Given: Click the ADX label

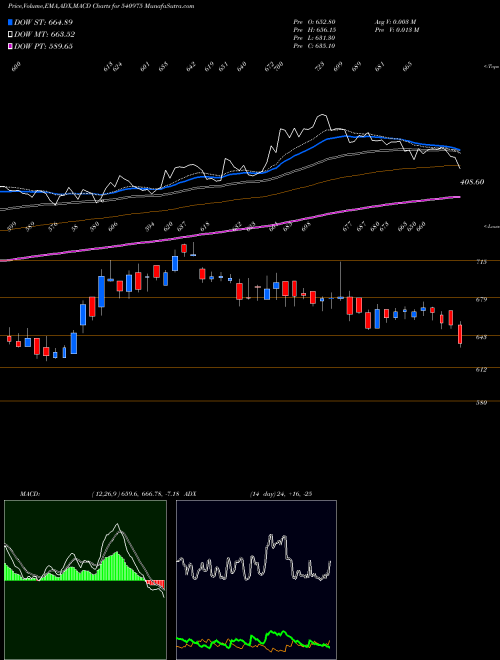Looking at the screenshot, I should (190, 494).
